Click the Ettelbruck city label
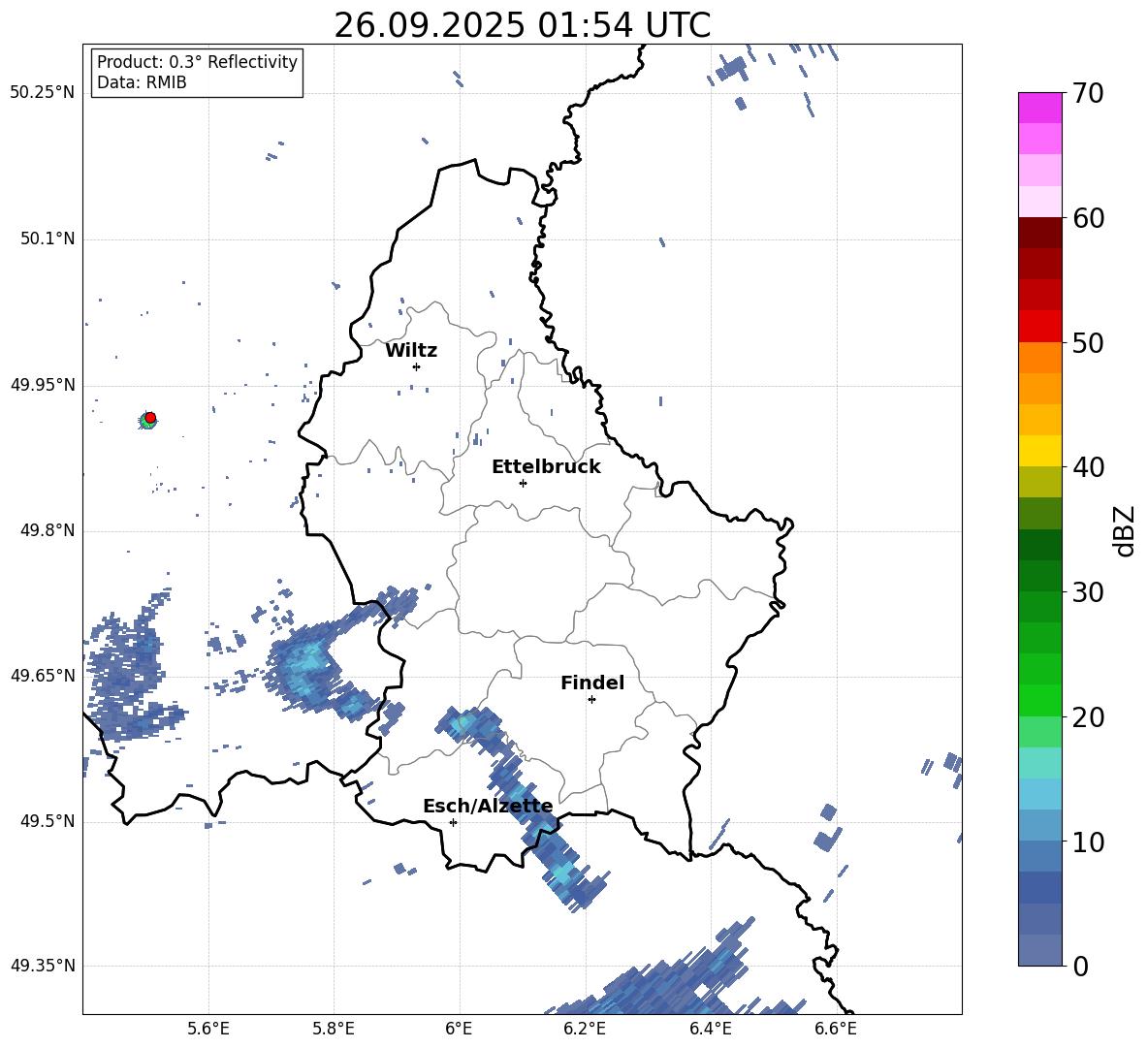 coord(546,467)
